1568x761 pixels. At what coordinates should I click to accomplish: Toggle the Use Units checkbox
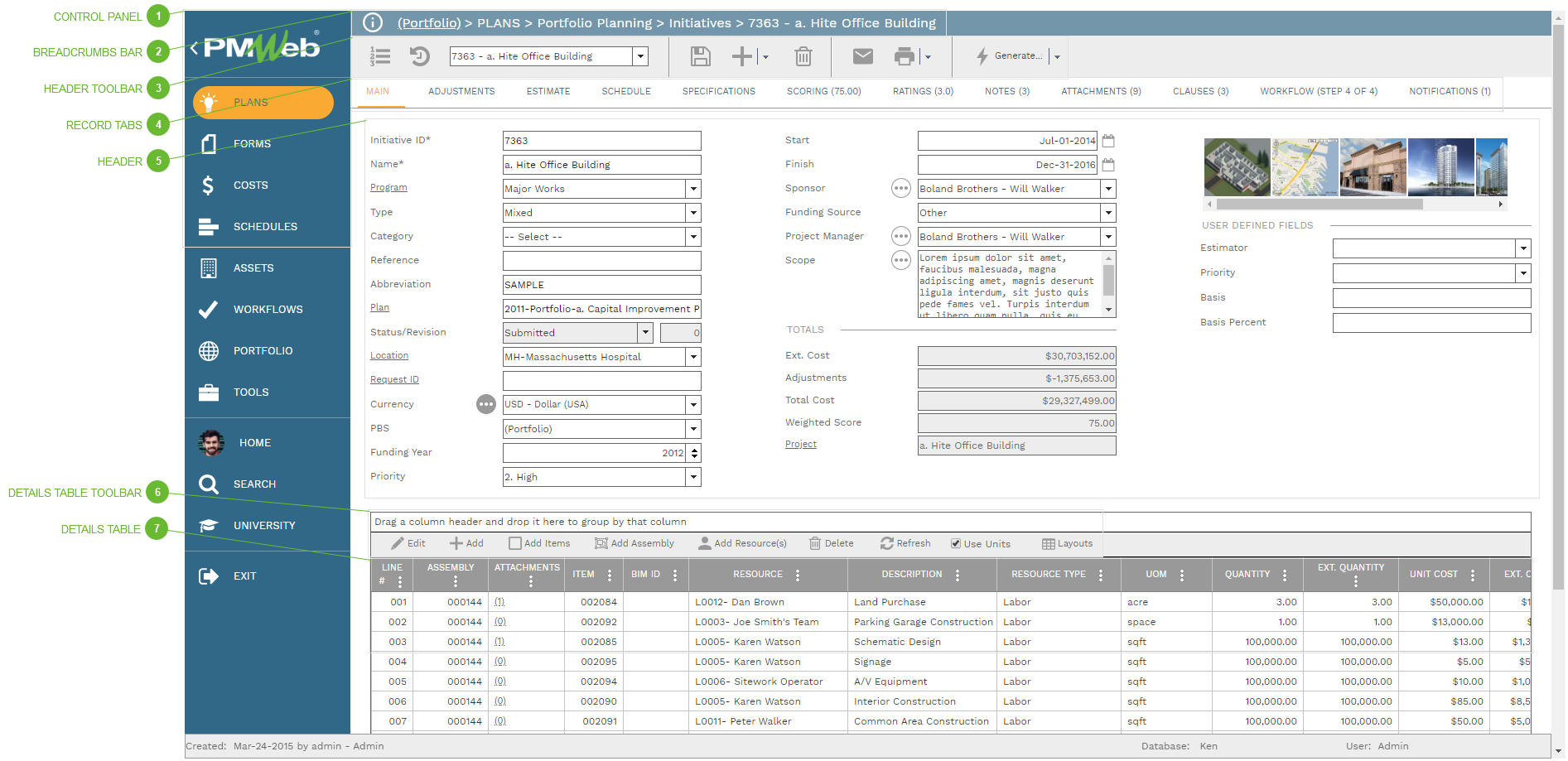(x=956, y=544)
